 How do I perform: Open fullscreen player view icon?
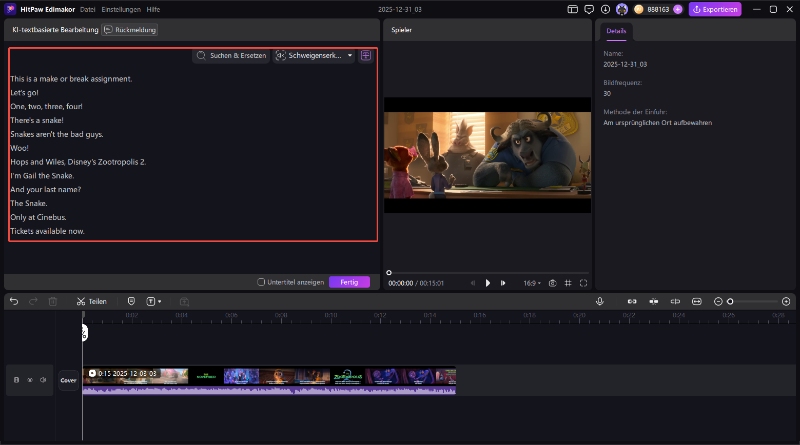click(583, 283)
